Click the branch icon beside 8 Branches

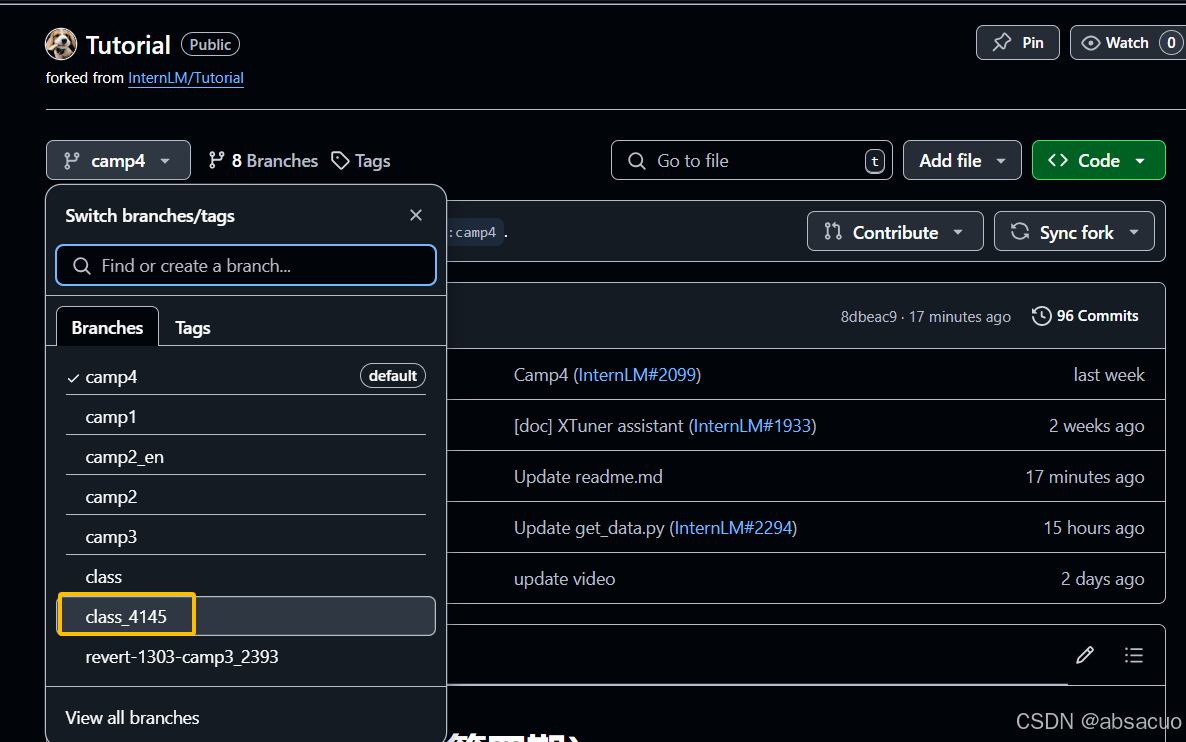pos(217,160)
